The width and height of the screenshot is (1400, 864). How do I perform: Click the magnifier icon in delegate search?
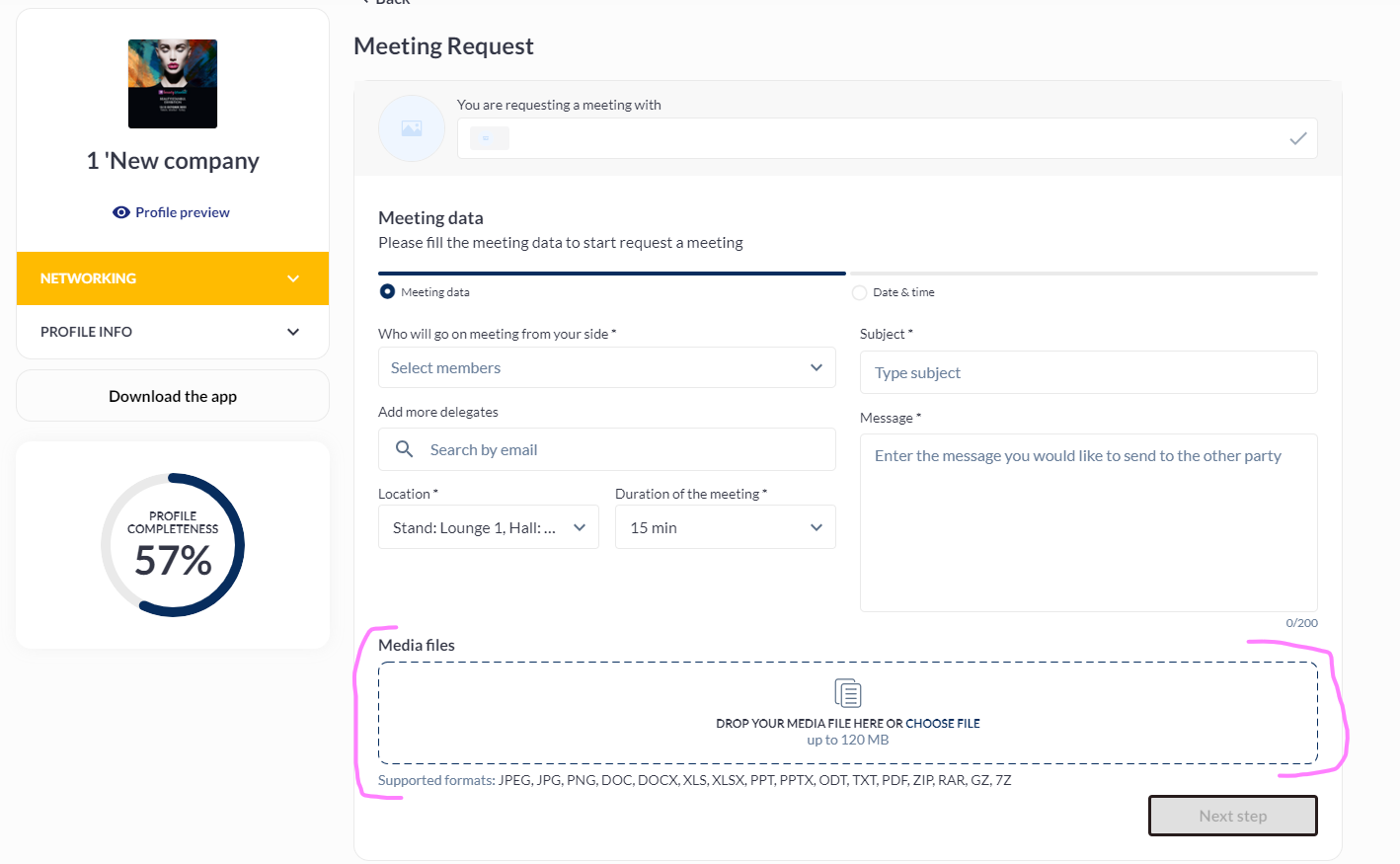click(404, 449)
